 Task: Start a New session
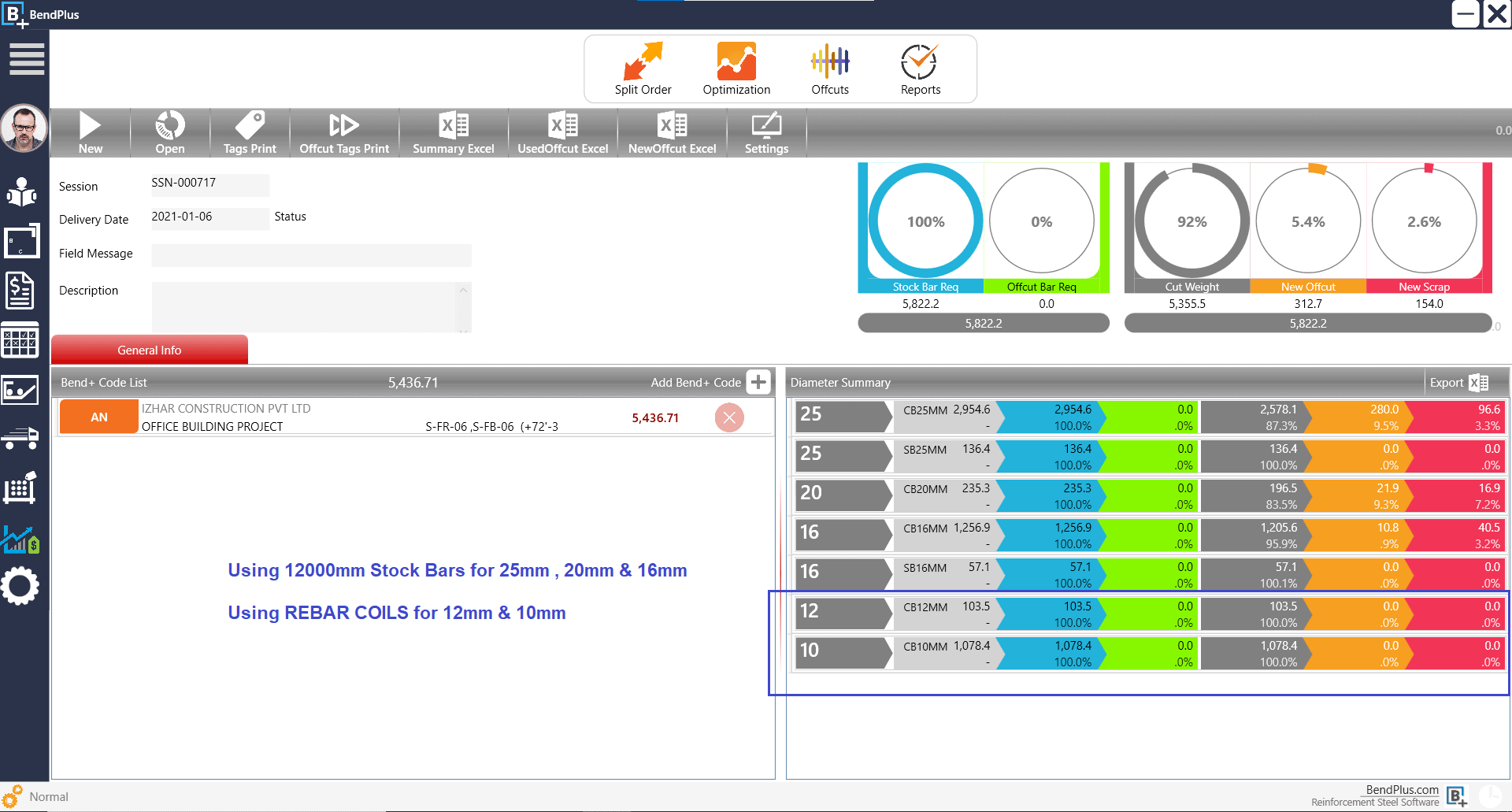tap(90, 132)
